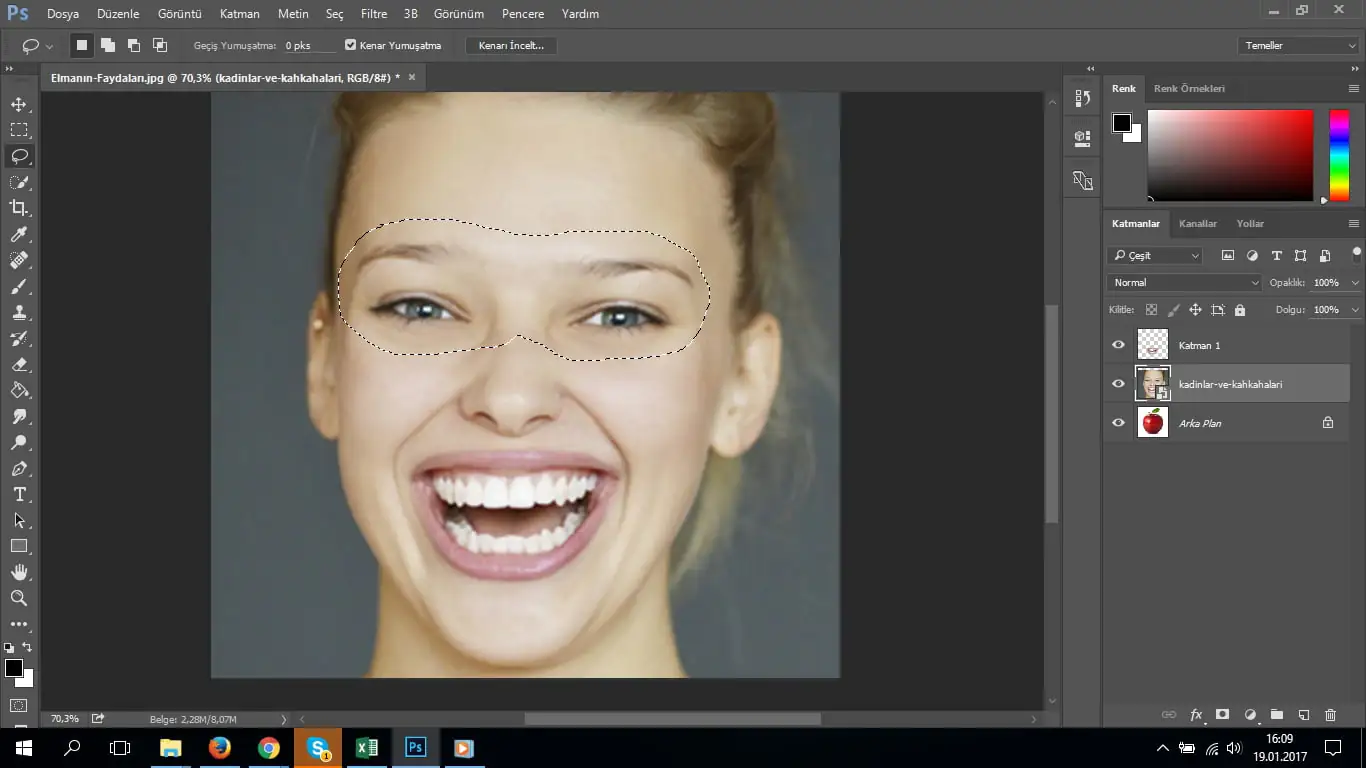Select the Eyedropper tool
This screenshot has height=768, width=1366.
coord(19,234)
